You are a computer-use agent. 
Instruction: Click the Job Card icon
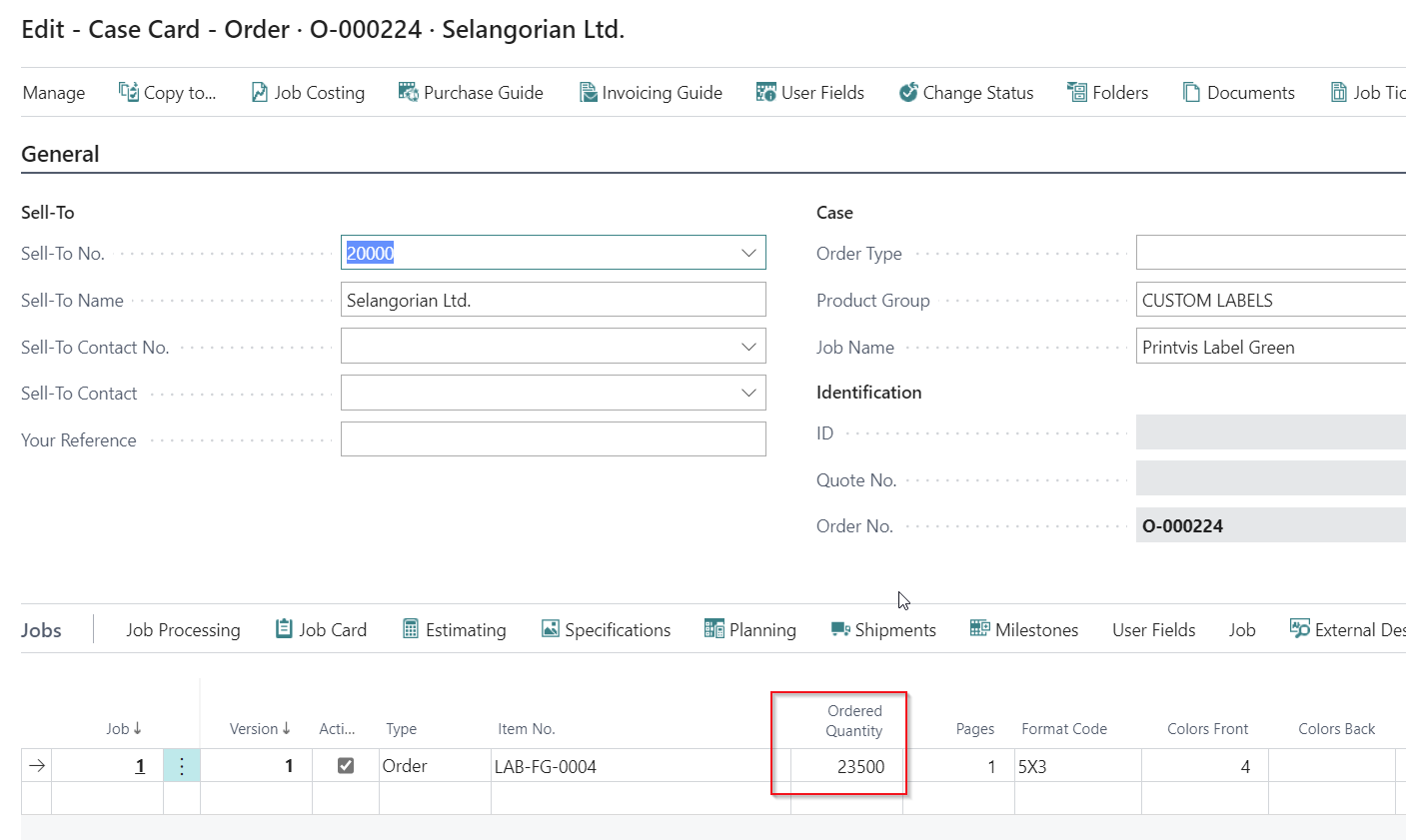point(284,629)
